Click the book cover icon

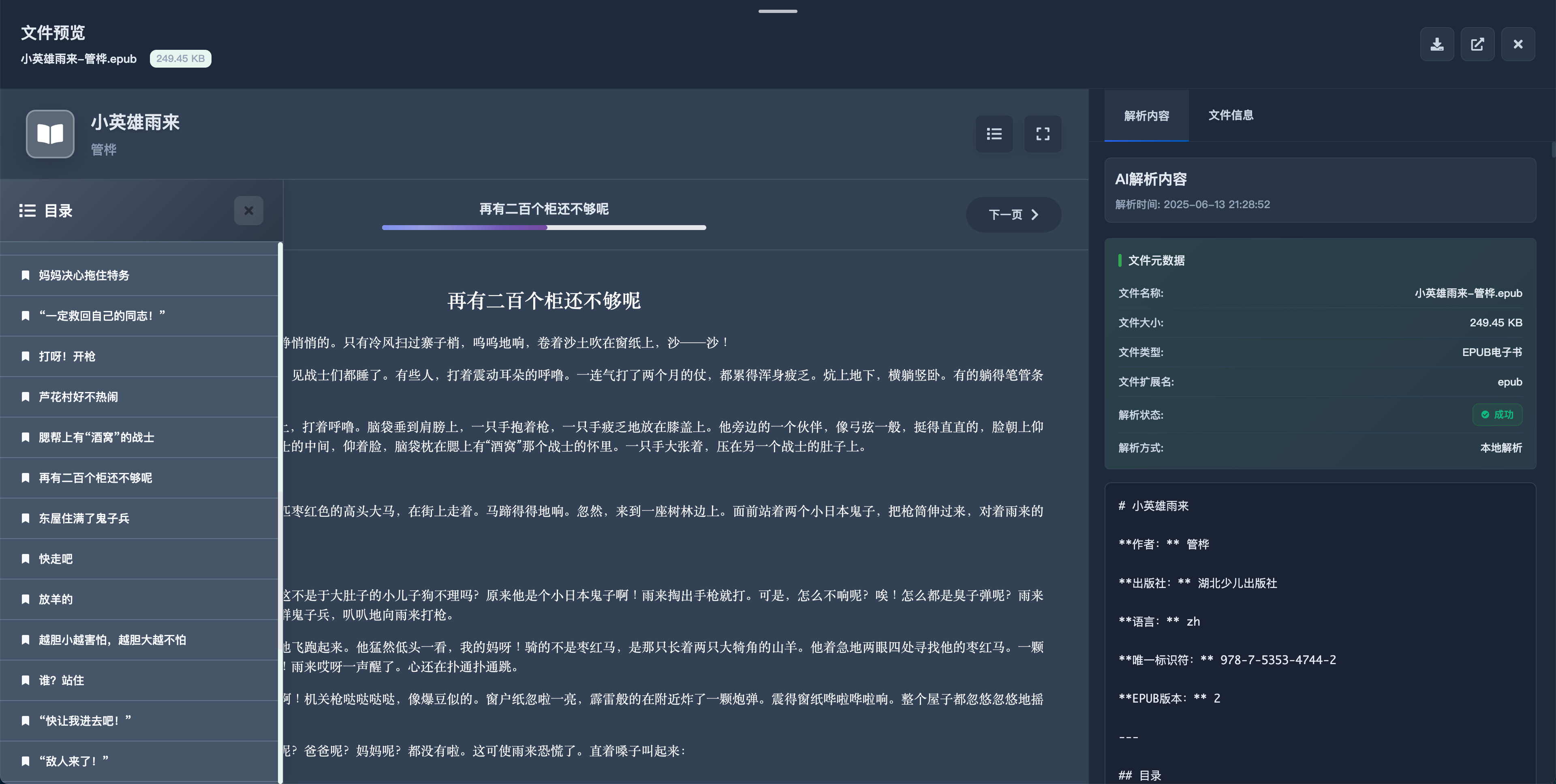pyautogui.click(x=50, y=133)
